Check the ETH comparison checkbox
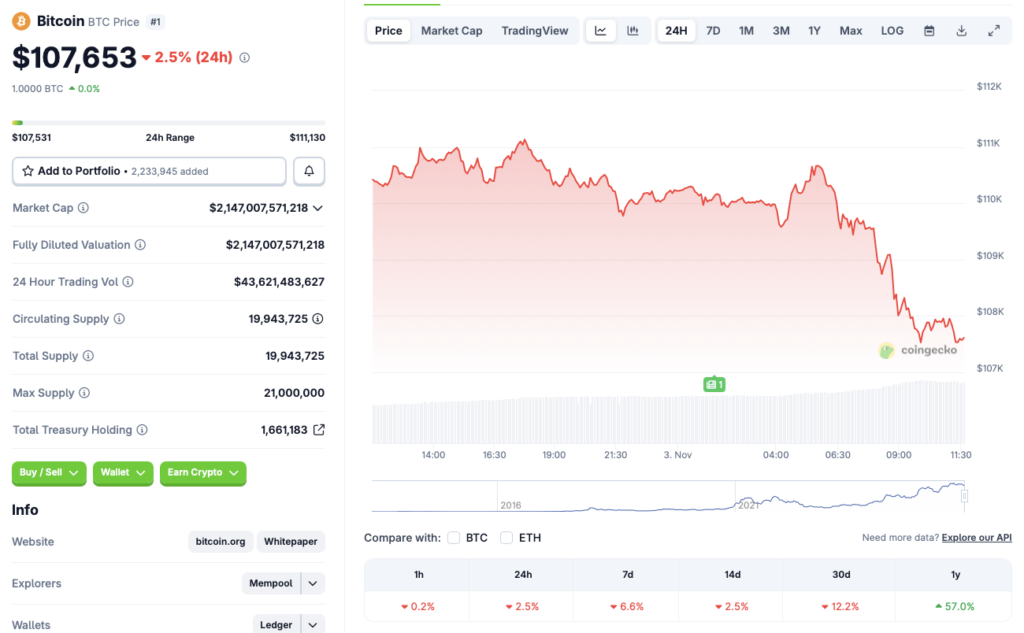This screenshot has height=633, width=1024. pyautogui.click(x=506, y=537)
